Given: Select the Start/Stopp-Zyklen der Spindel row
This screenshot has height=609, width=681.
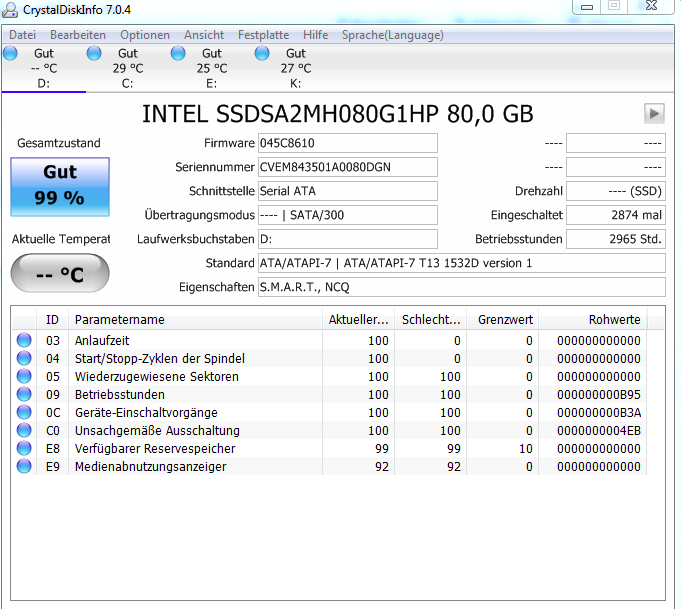Looking at the screenshot, I should click(330, 358).
